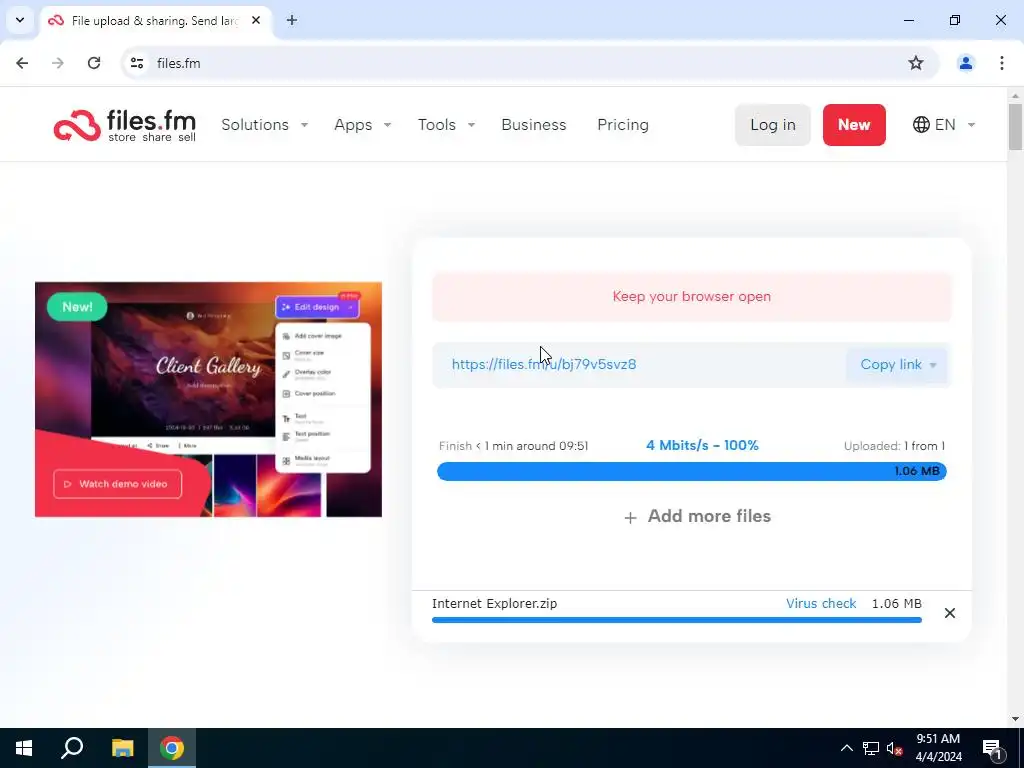The height and width of the screenshot is (768, 1024).
Task: Open the Windows Start menu
Action: [x=24, y=748]
